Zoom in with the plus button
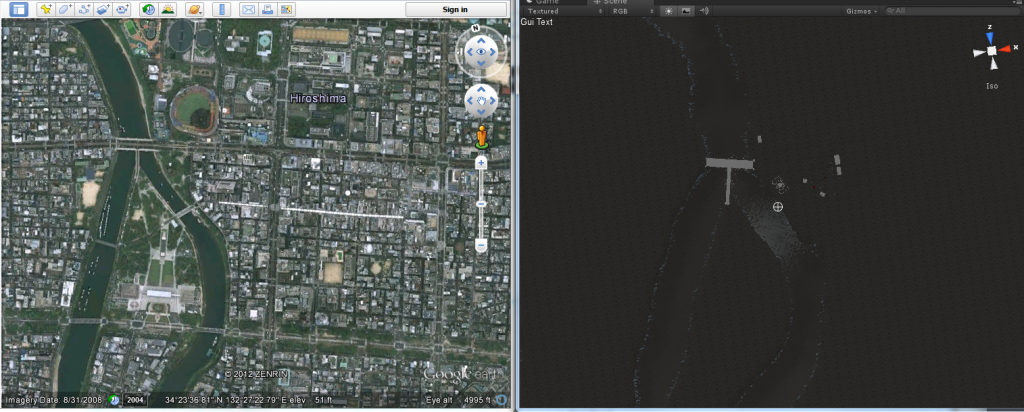This screenshot has width=1024, height=412. click(x=481, y=163)
